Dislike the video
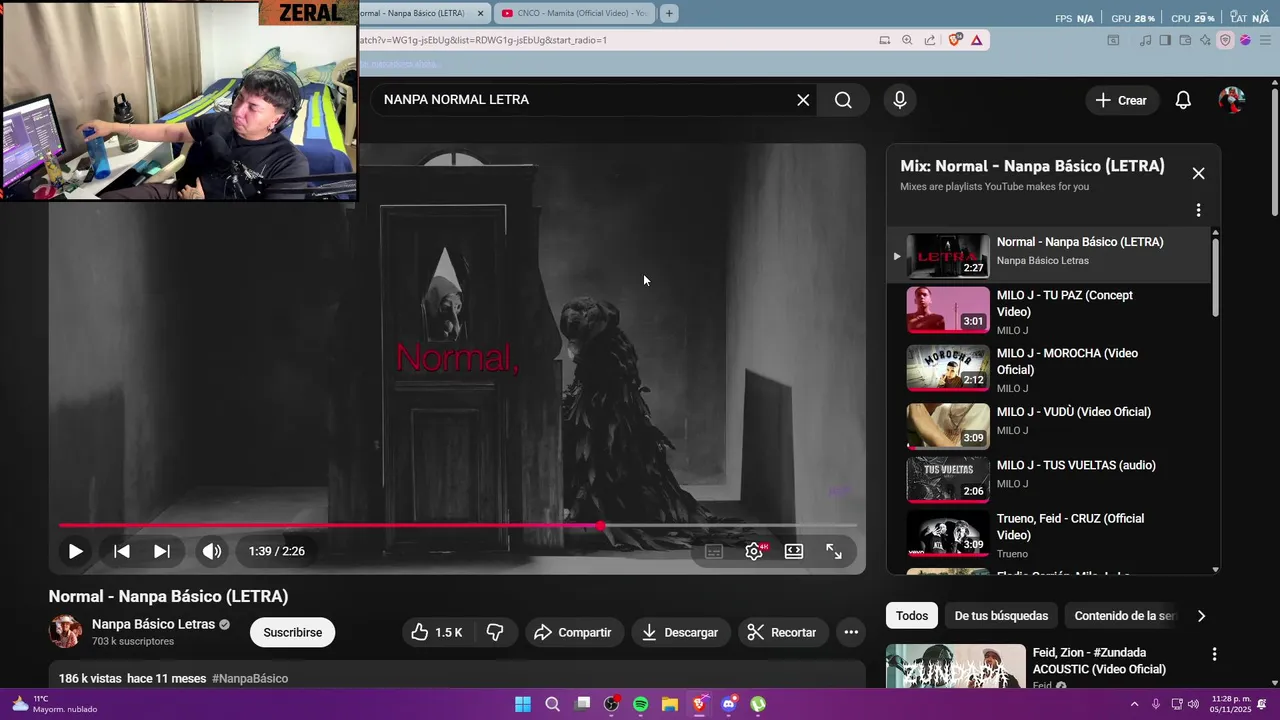 coord(495,632)
